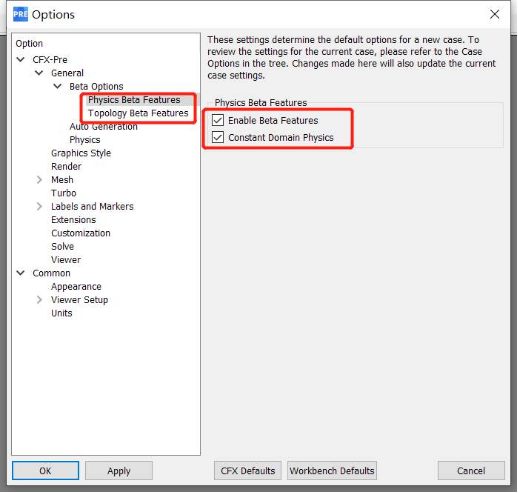This screenshot has height=493, width=518.
Task: Collapse the General tree node
Action: click(x=39, y=73)
